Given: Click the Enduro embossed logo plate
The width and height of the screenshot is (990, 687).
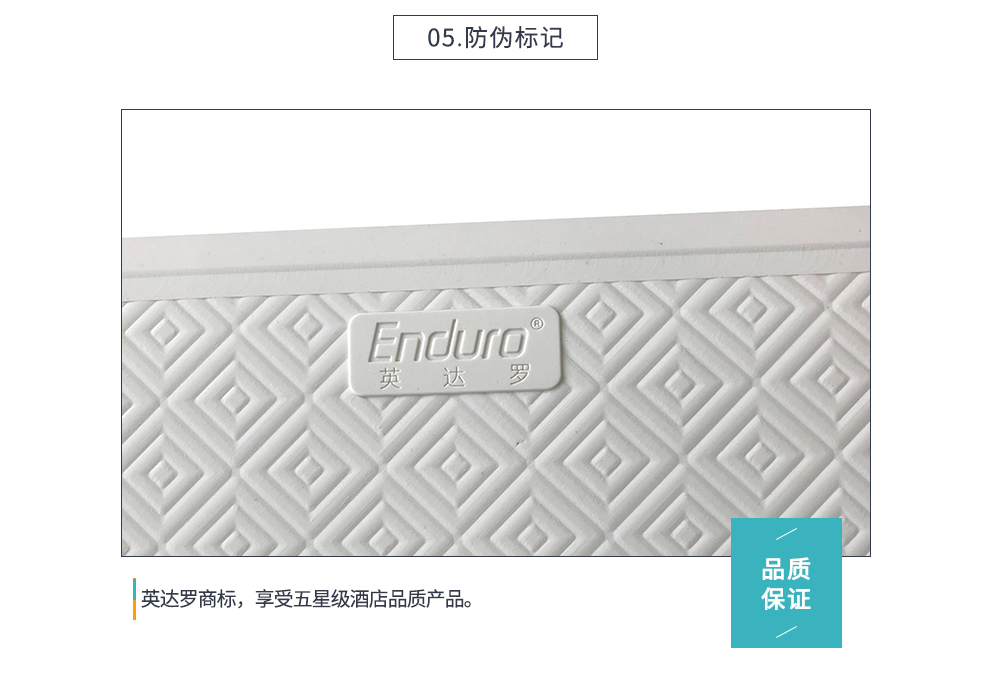Looking at the screenshot, I should tap(455, 351).
